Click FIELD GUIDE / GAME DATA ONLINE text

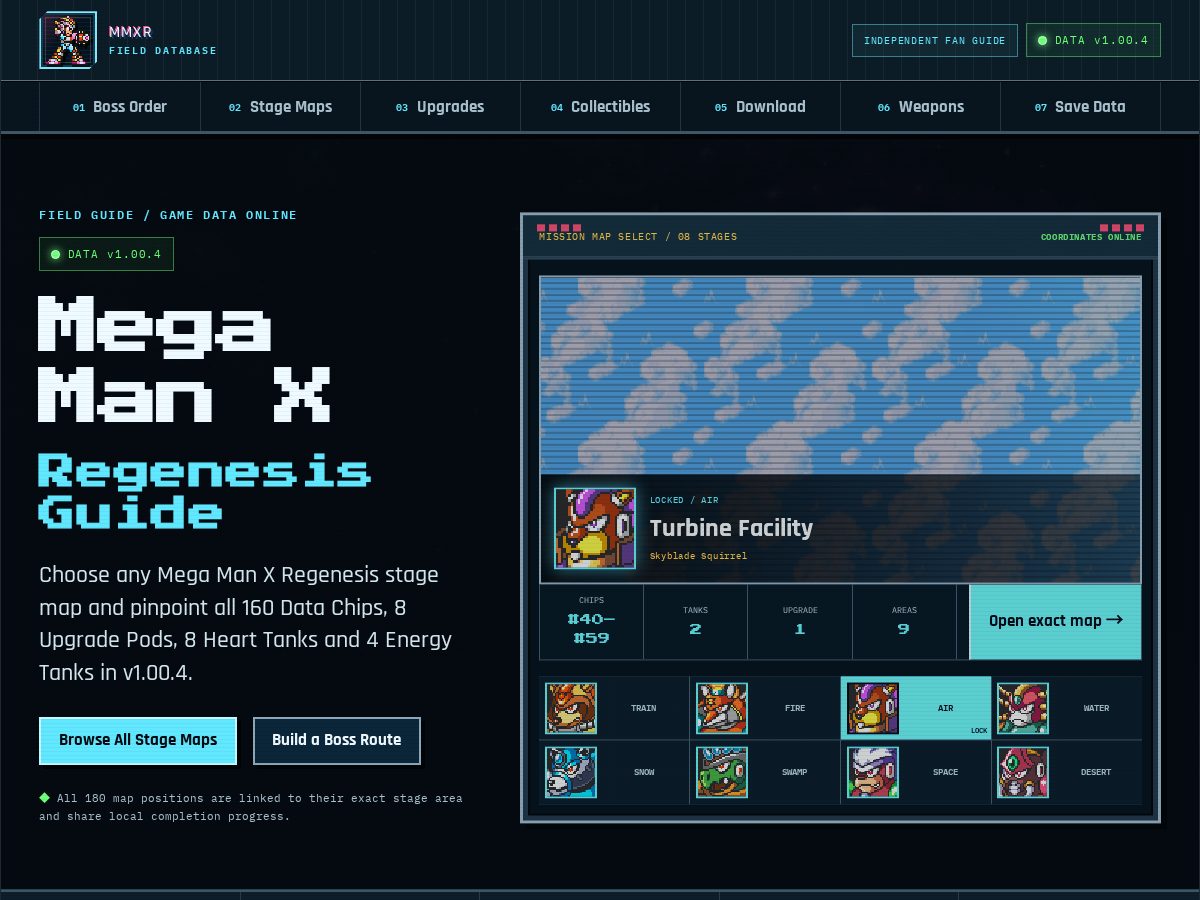tap(168, 215)
